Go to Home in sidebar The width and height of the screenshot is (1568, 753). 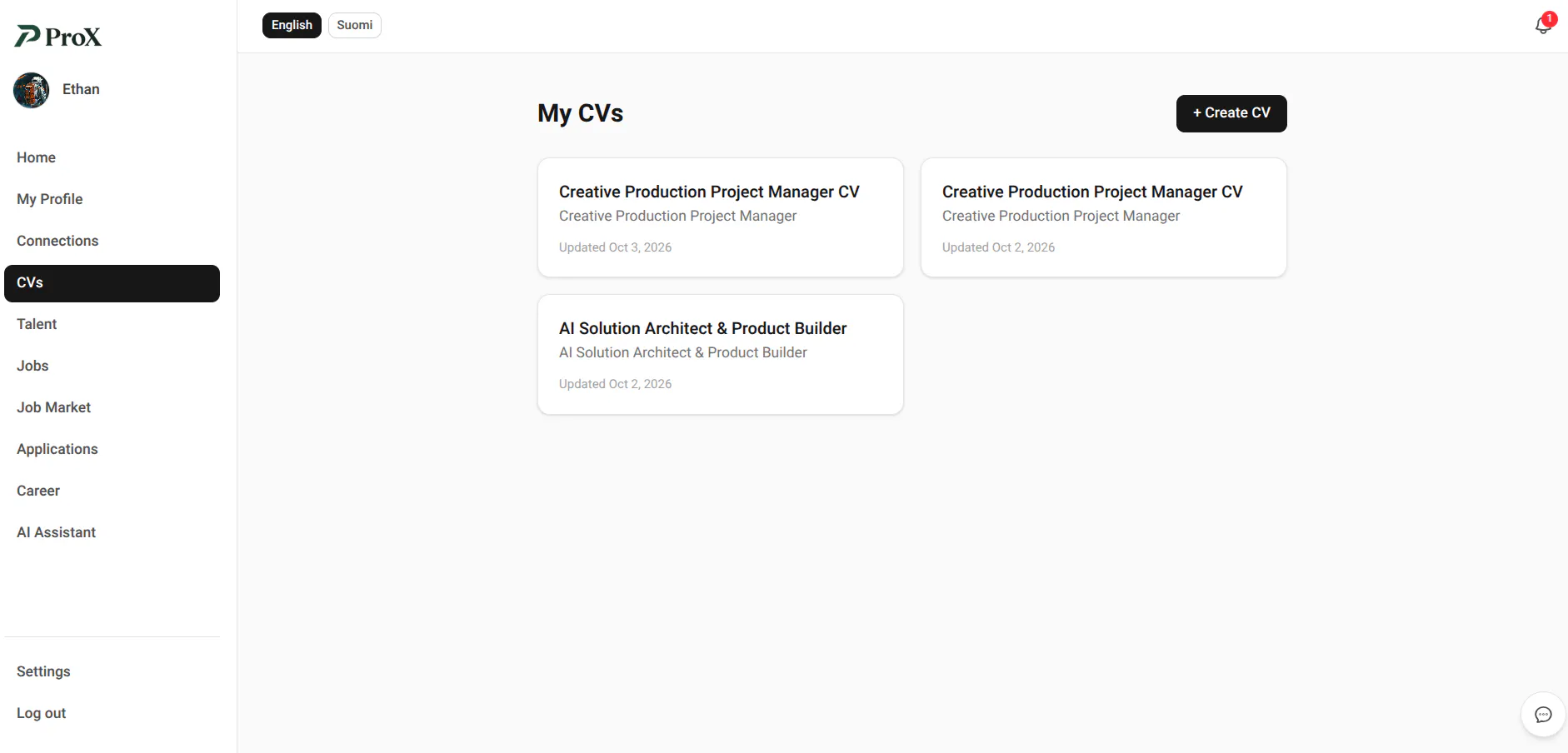[x=112, y=157]
